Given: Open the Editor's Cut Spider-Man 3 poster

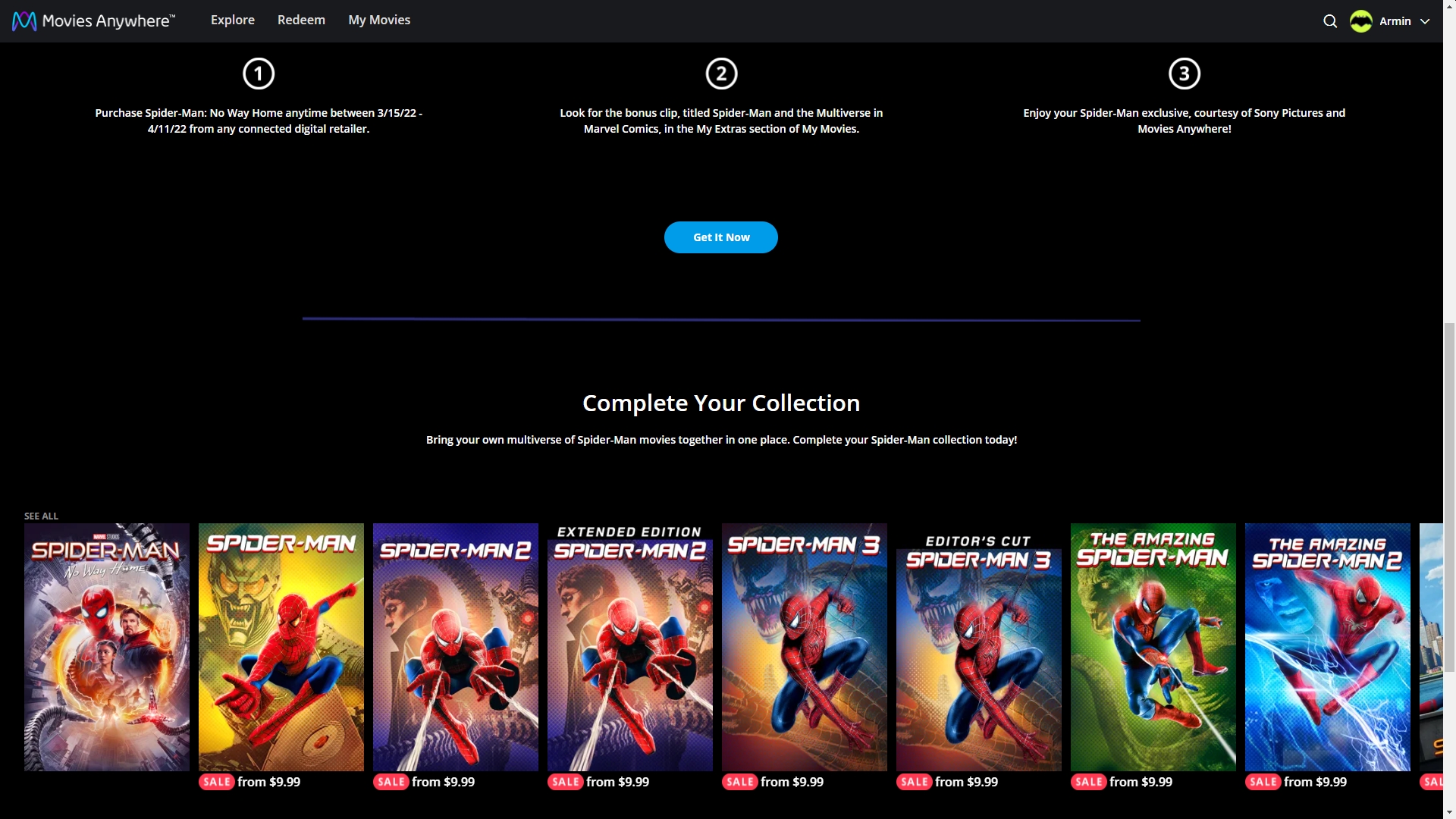Looking at the screenshot, I should (x=979, y=647).
